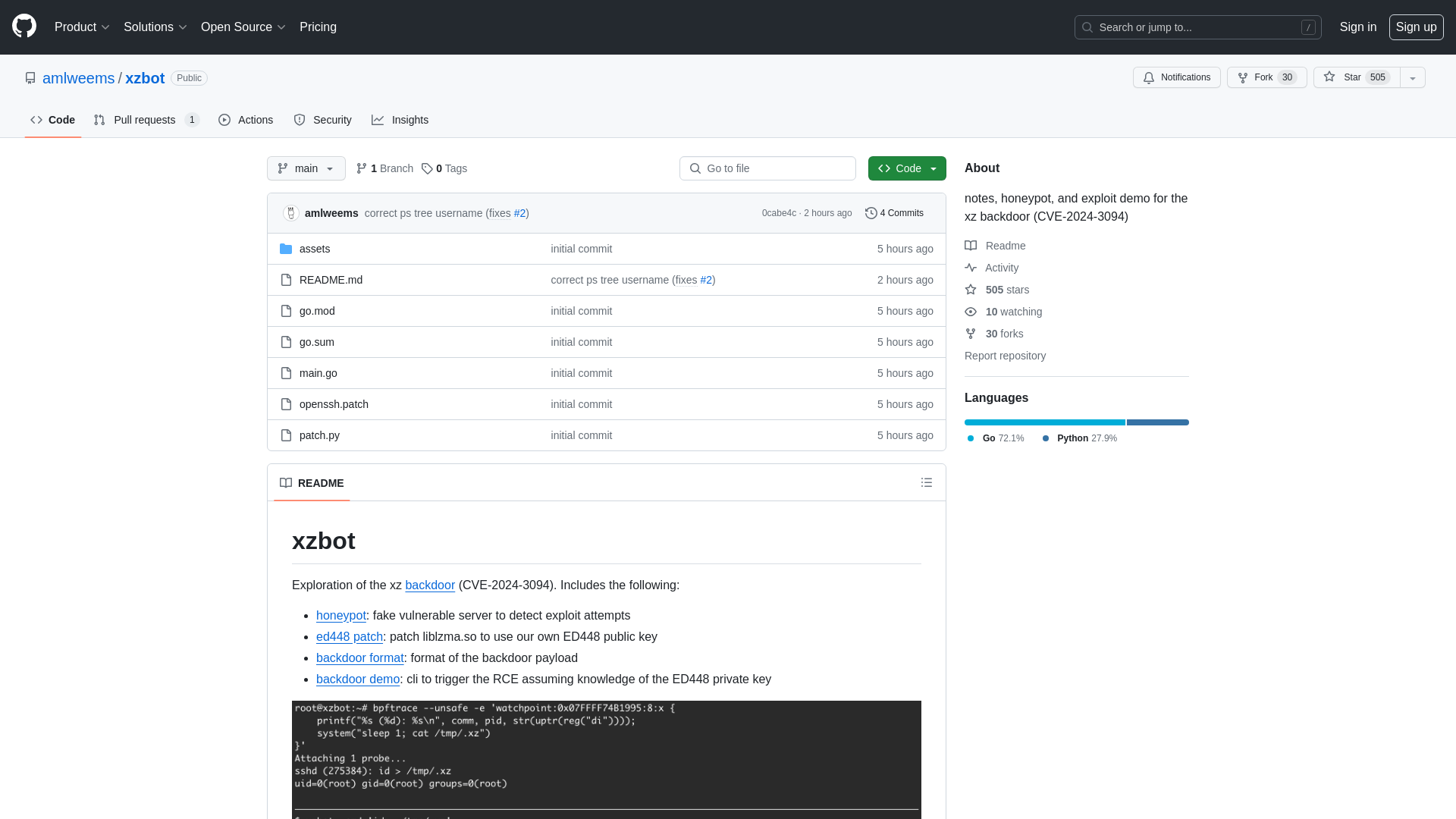Screen dimensions: 1456x819
Task: Open the Pricing page
Action: click(318, 27)
